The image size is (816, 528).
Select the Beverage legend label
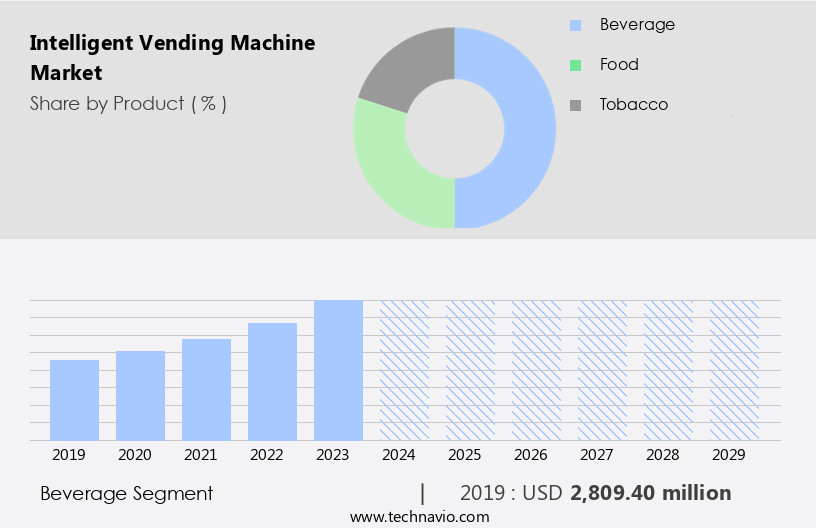(637, 24)
